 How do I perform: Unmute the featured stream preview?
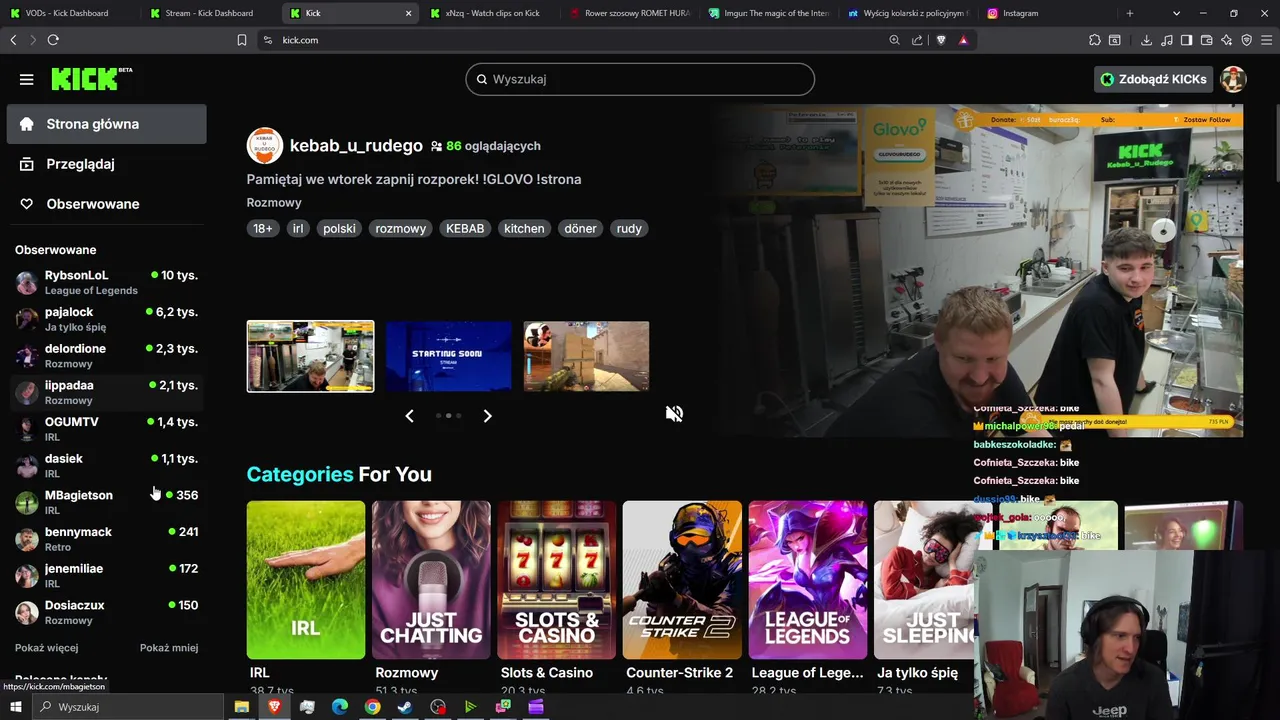pos(674,414)
